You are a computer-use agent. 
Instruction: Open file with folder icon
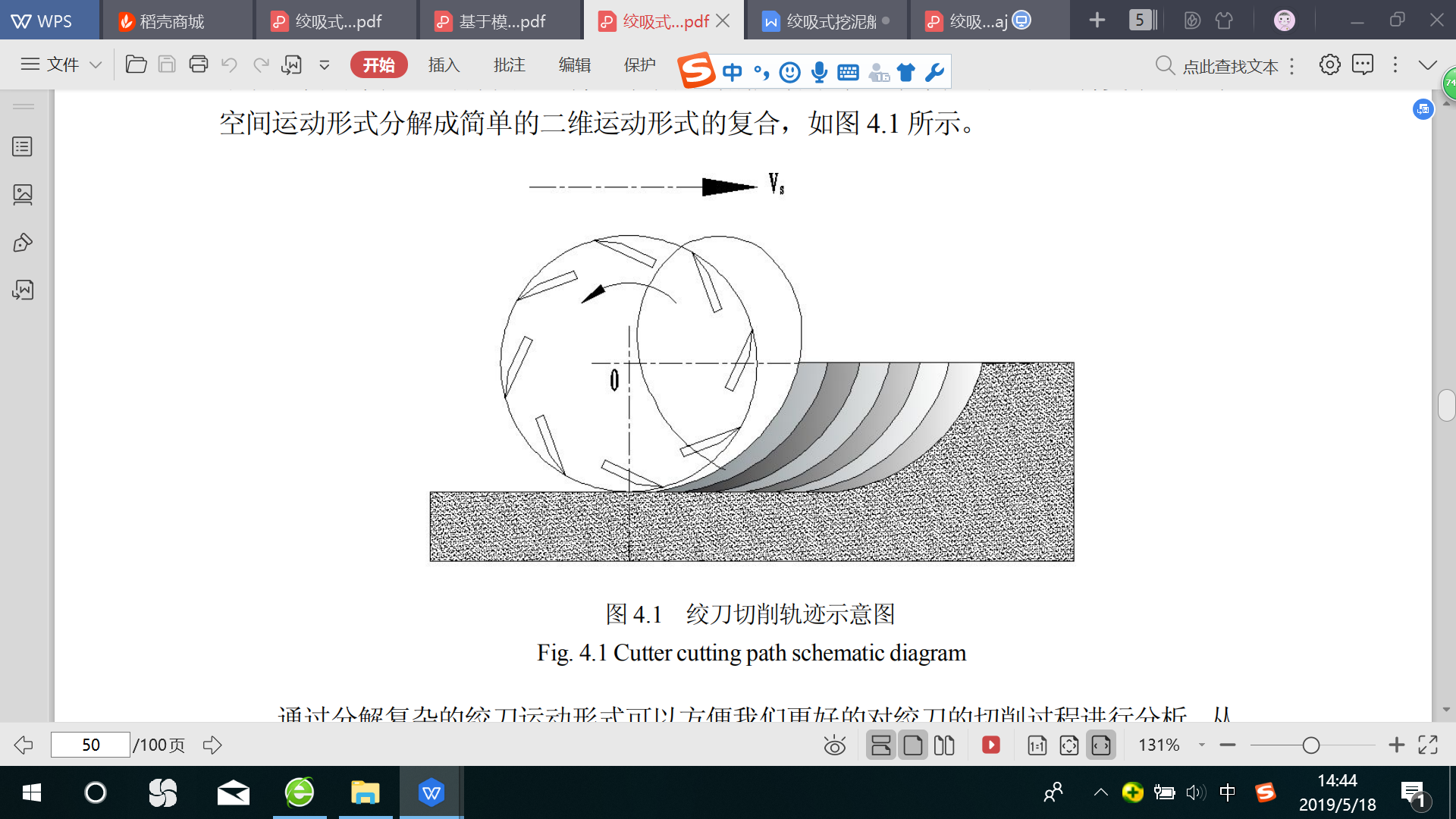(136, 64)
